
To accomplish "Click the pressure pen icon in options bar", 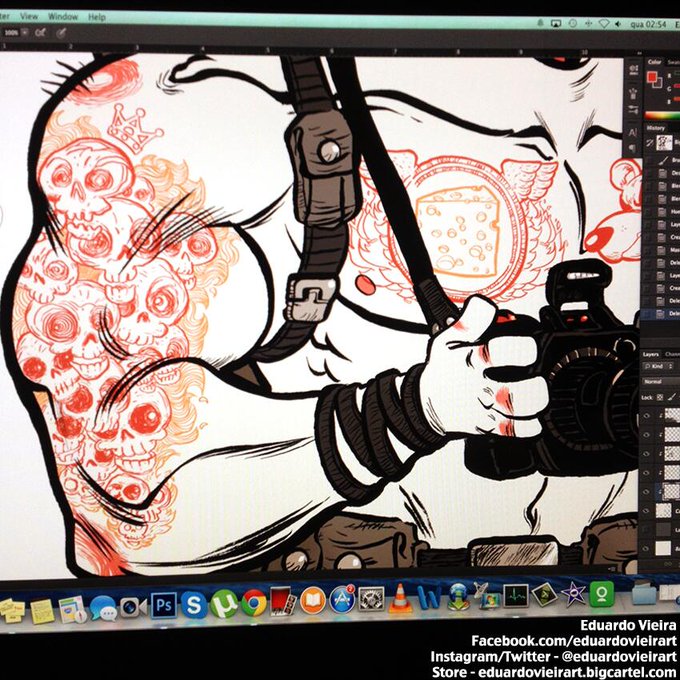I will 62,33.
